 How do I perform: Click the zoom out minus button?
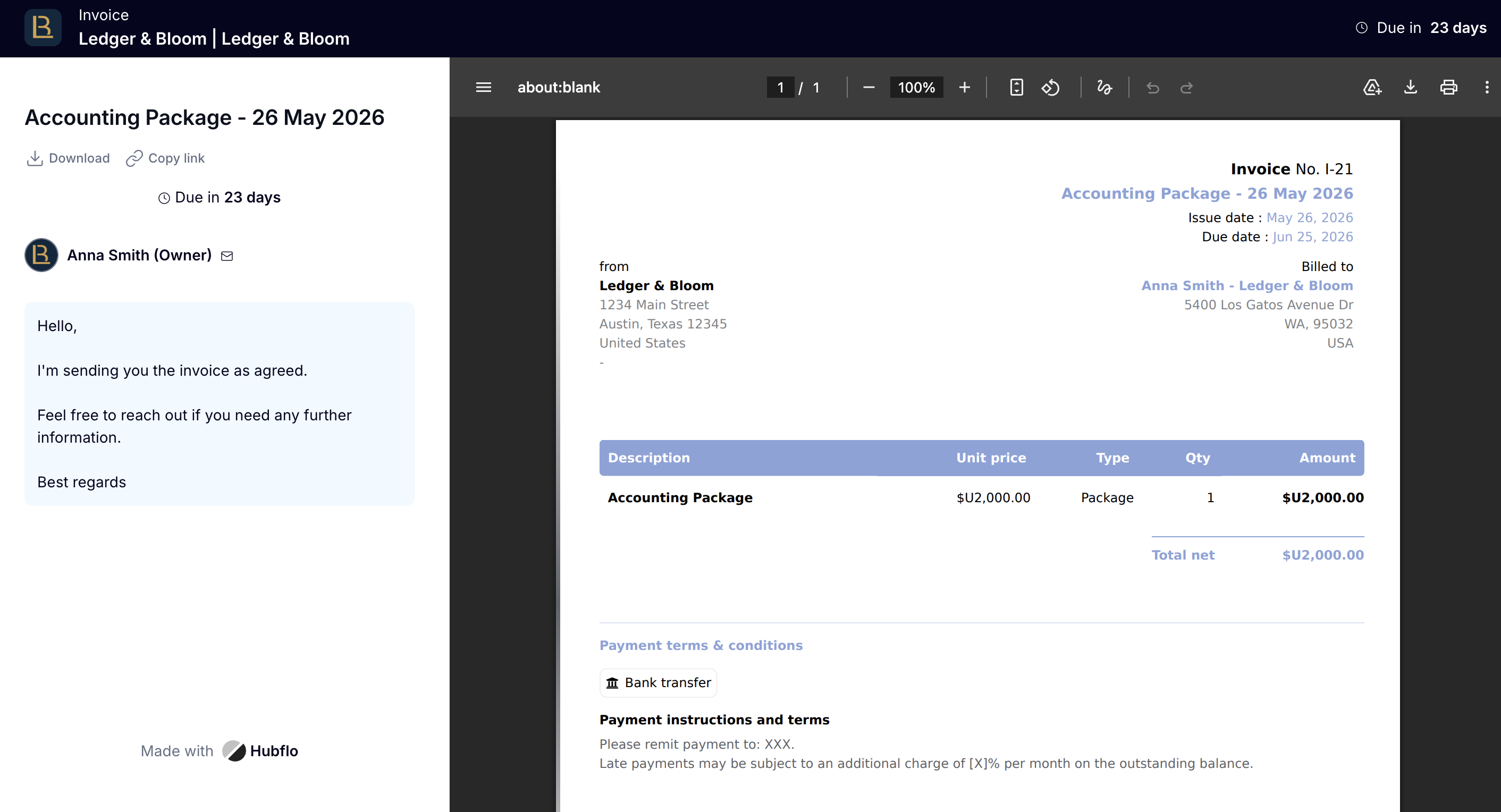(x=869, y=87)
